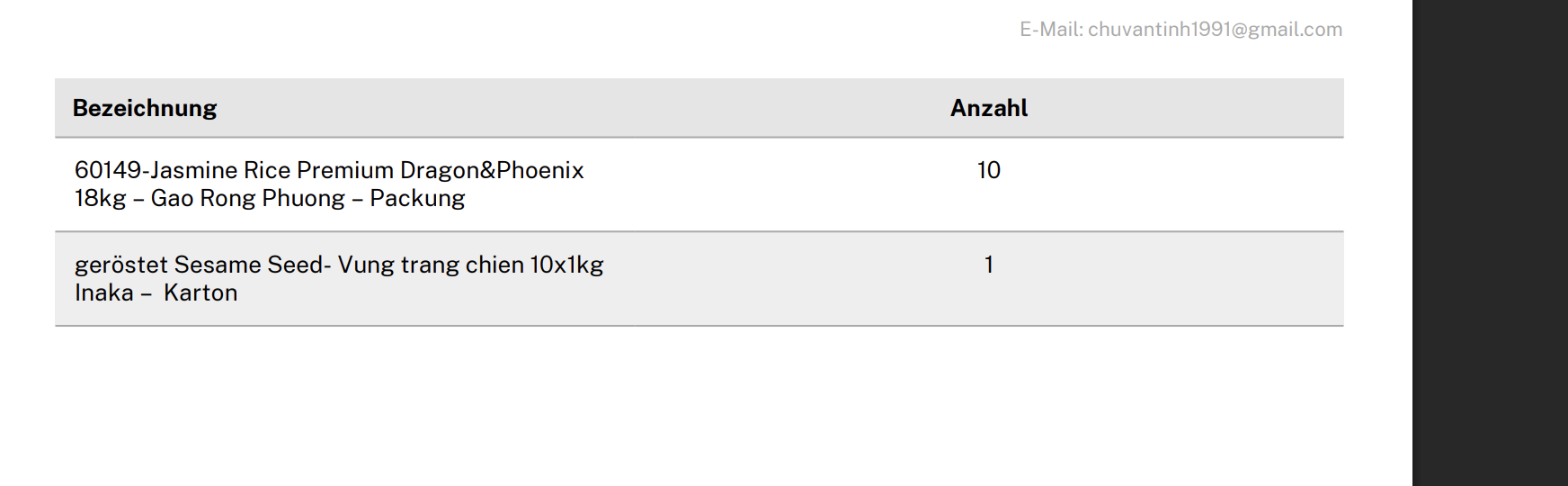Click the article number 60149
1568x486 pixels.
click(108, 170)
